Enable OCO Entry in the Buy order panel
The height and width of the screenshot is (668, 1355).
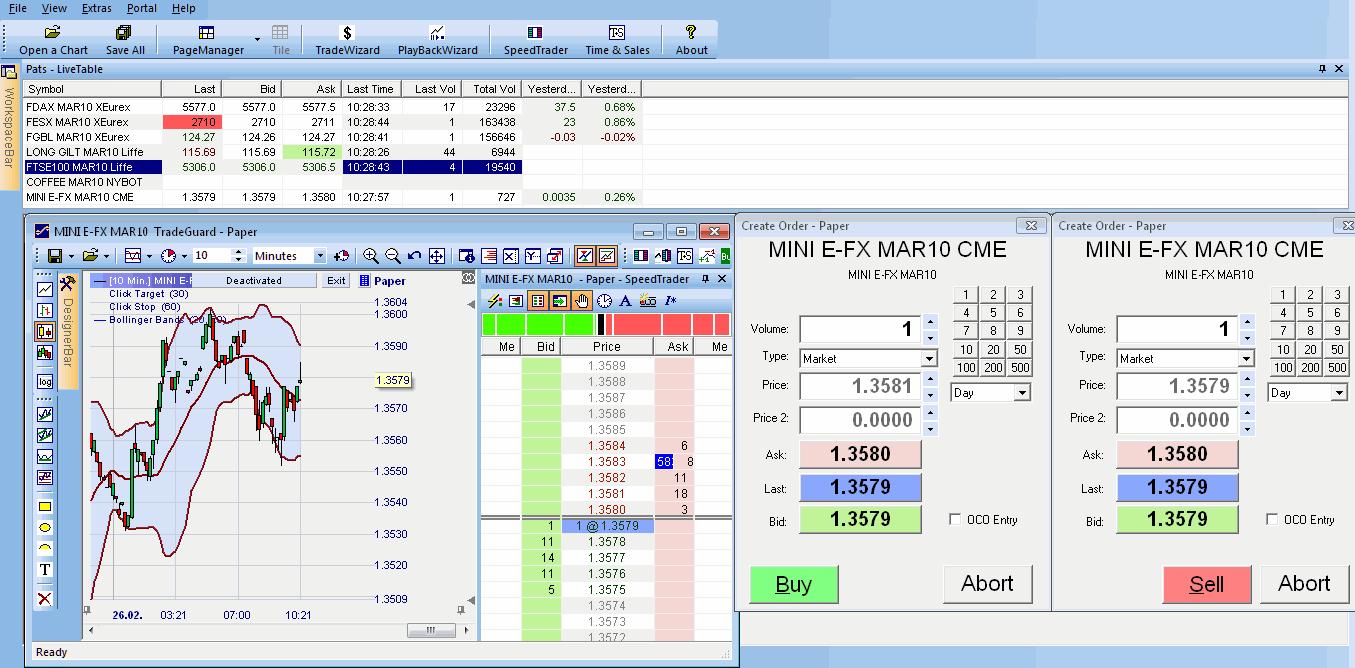coord(955,519)
